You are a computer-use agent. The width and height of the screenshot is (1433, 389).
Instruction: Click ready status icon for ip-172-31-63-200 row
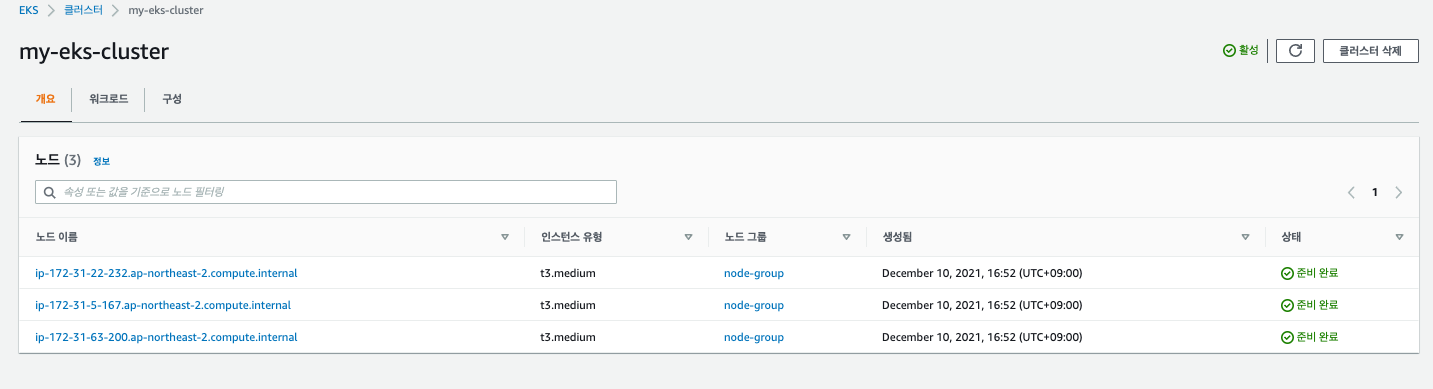tap(1287, 337)
